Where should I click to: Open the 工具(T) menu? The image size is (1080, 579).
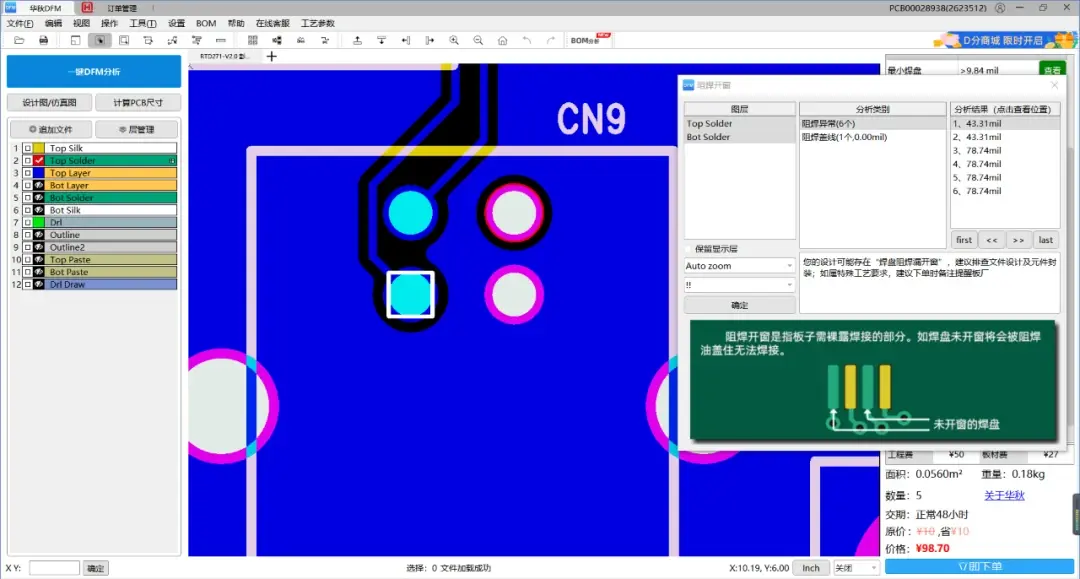point(143,23)
